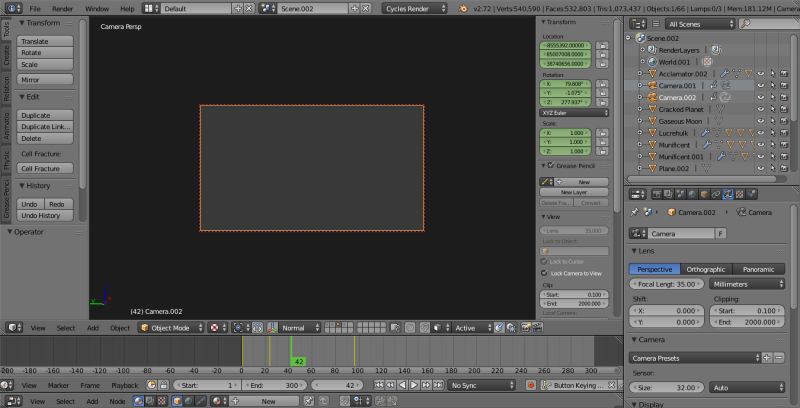The width and height of the screenshot is (800, 408).
Task: Open the Object Constraints properties tab icon
Action: (x=716, y=194)
